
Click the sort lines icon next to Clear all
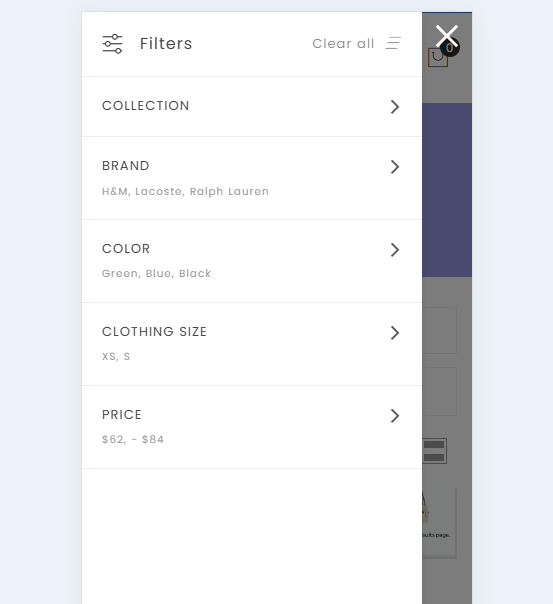393,43
